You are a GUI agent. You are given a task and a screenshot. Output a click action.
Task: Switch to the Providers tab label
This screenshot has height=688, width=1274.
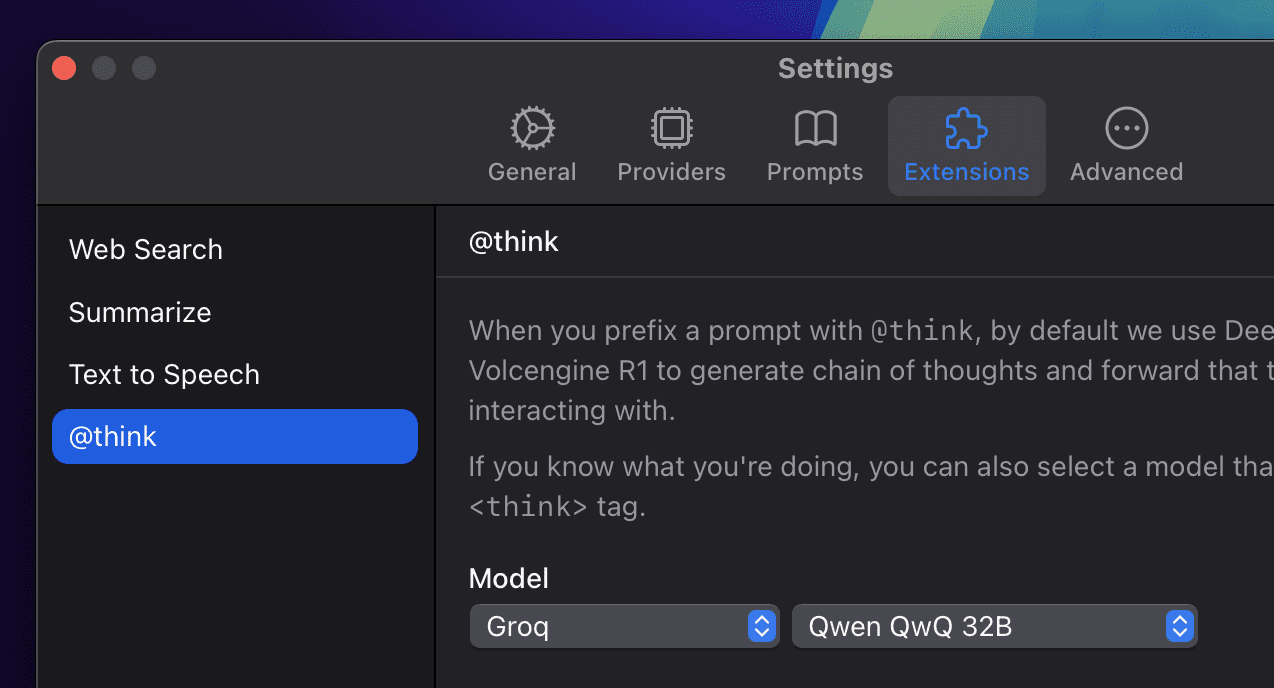point(671,172)
